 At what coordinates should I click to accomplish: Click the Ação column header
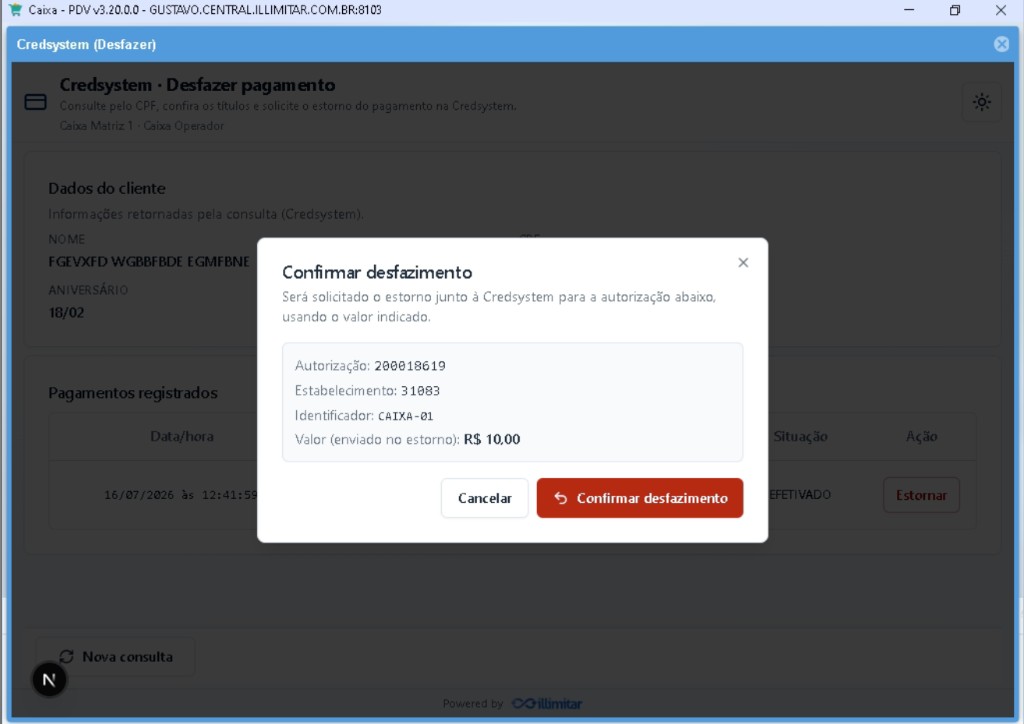(921, 436)
